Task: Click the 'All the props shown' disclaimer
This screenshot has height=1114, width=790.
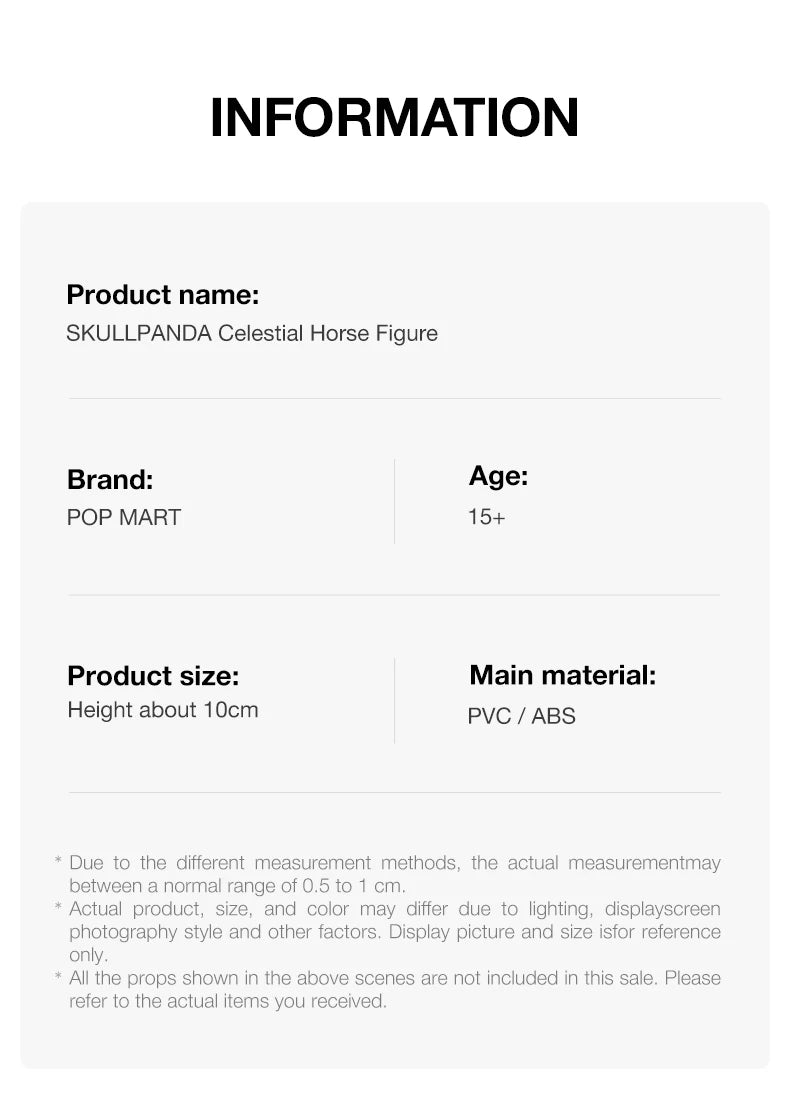Action: (x=394, y=978)
